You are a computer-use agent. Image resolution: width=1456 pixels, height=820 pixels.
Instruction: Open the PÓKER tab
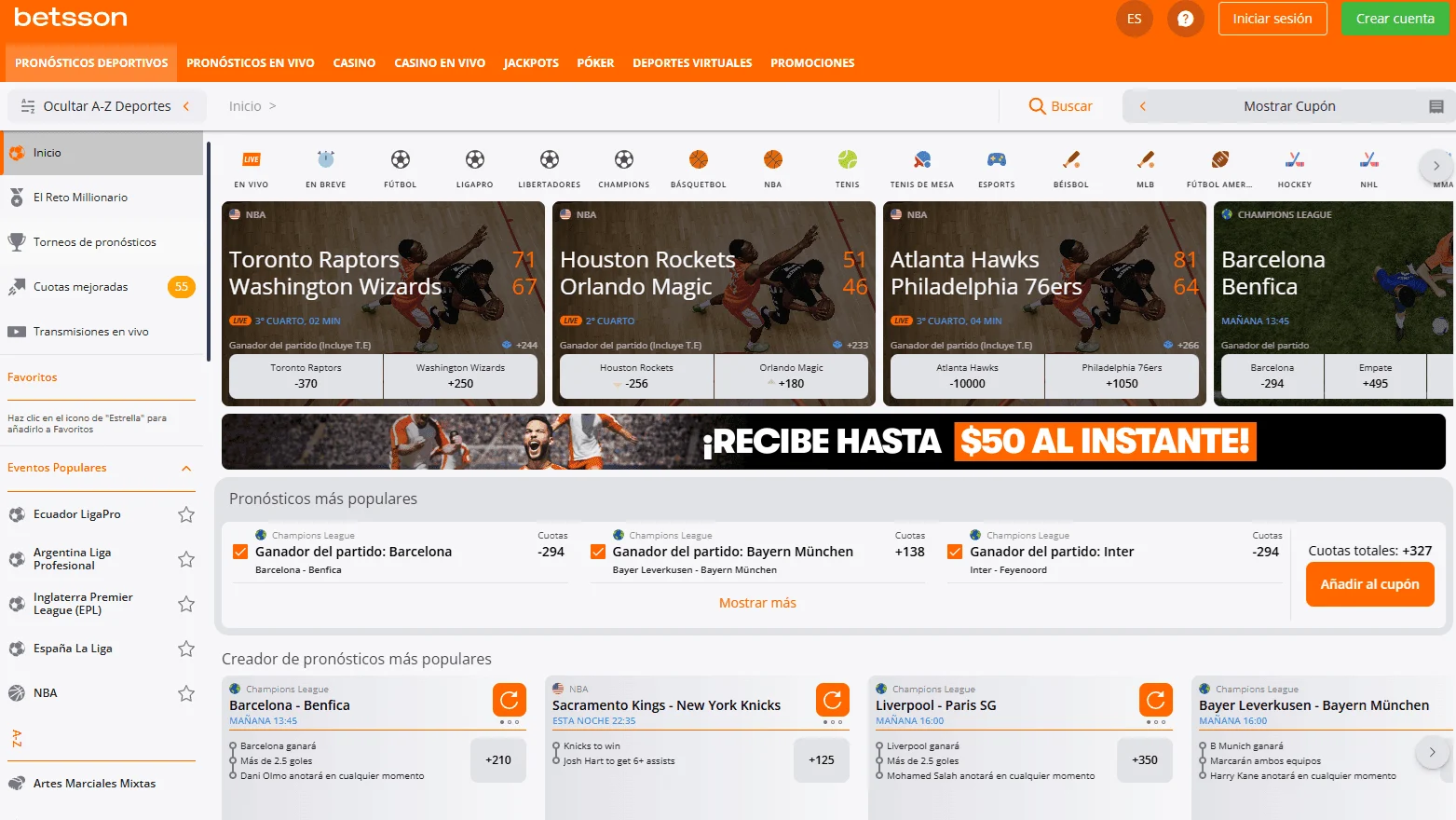click(595, 63)
